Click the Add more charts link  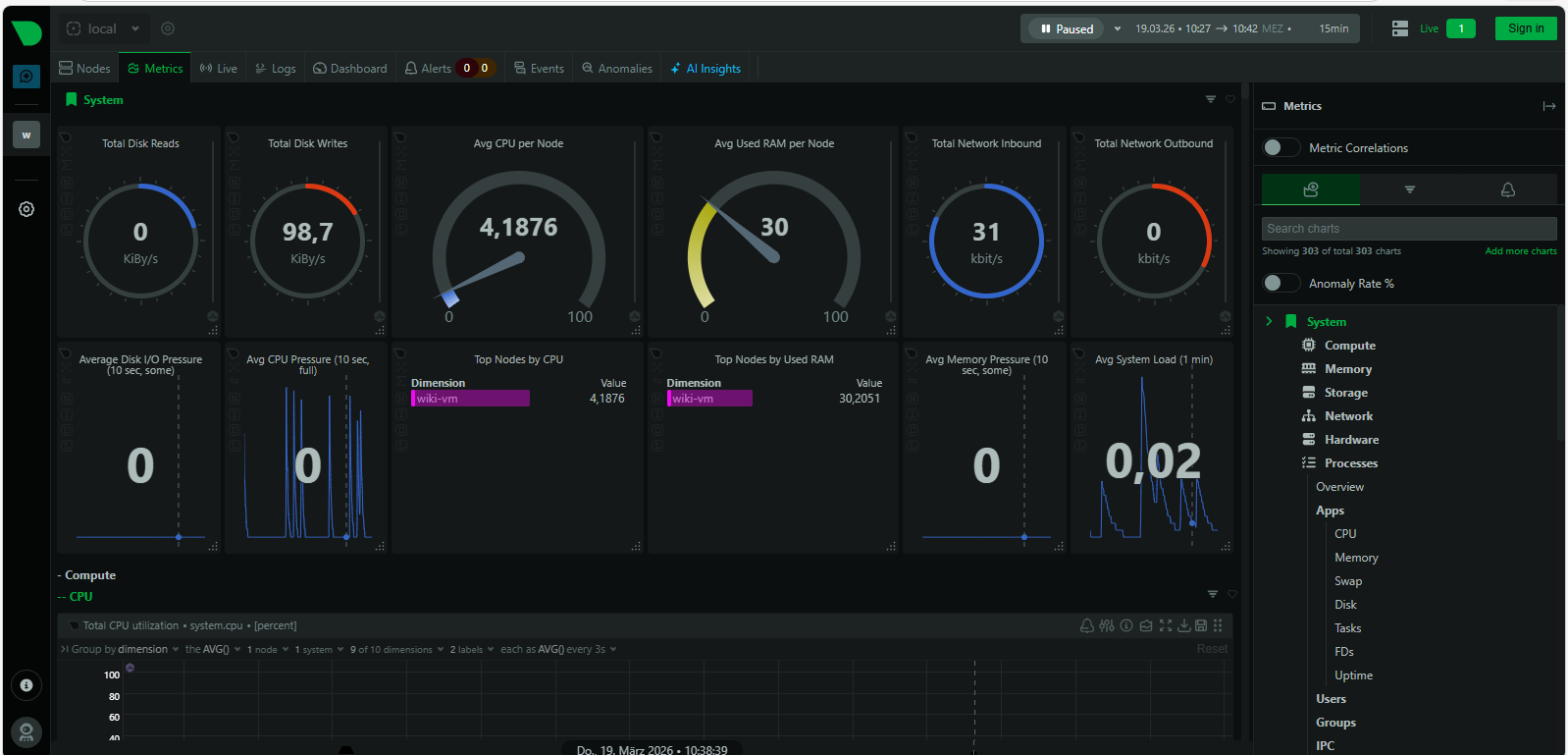(x=1520, y=251)
